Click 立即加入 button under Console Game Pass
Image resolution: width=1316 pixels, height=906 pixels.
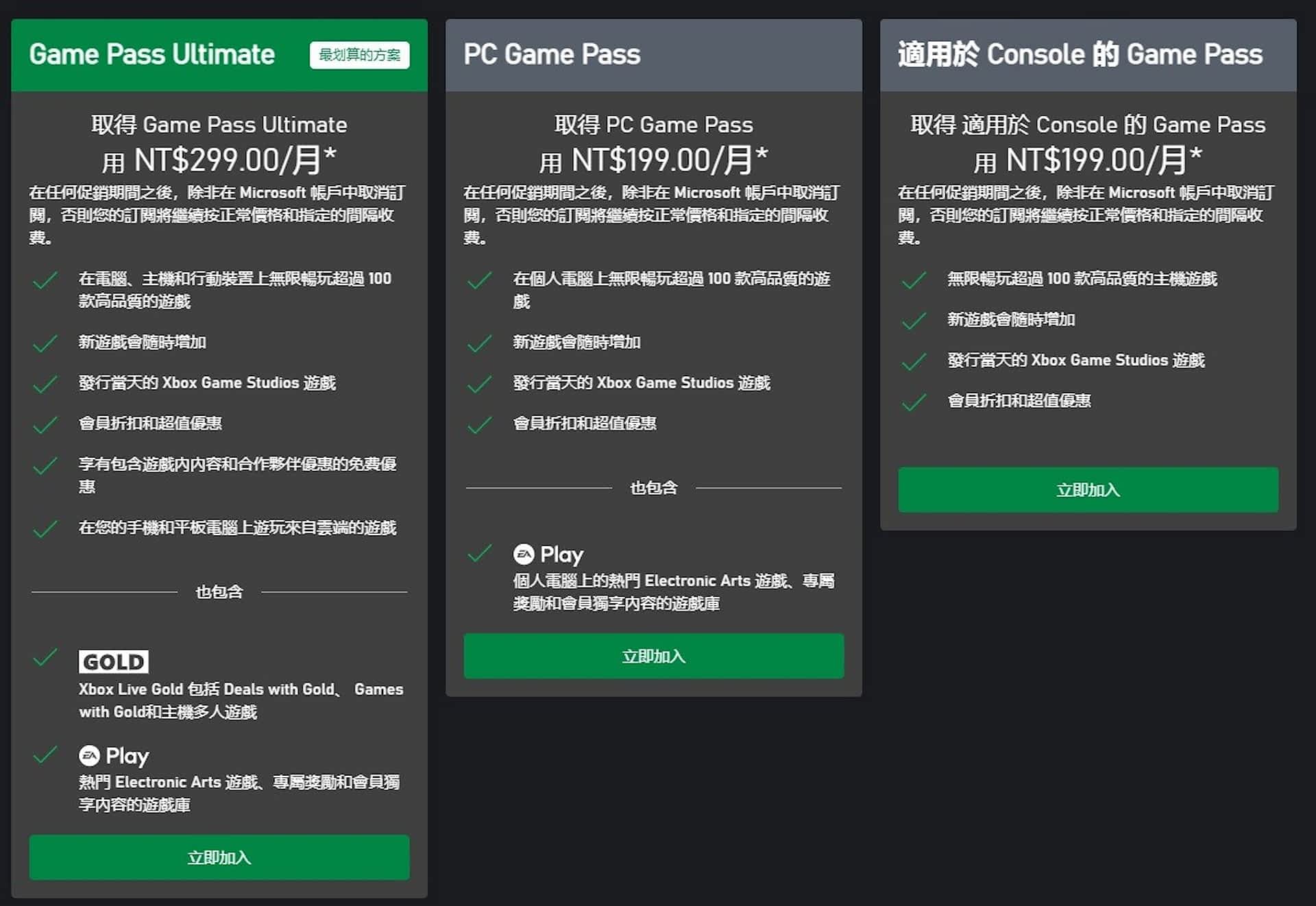[1088, 489]
